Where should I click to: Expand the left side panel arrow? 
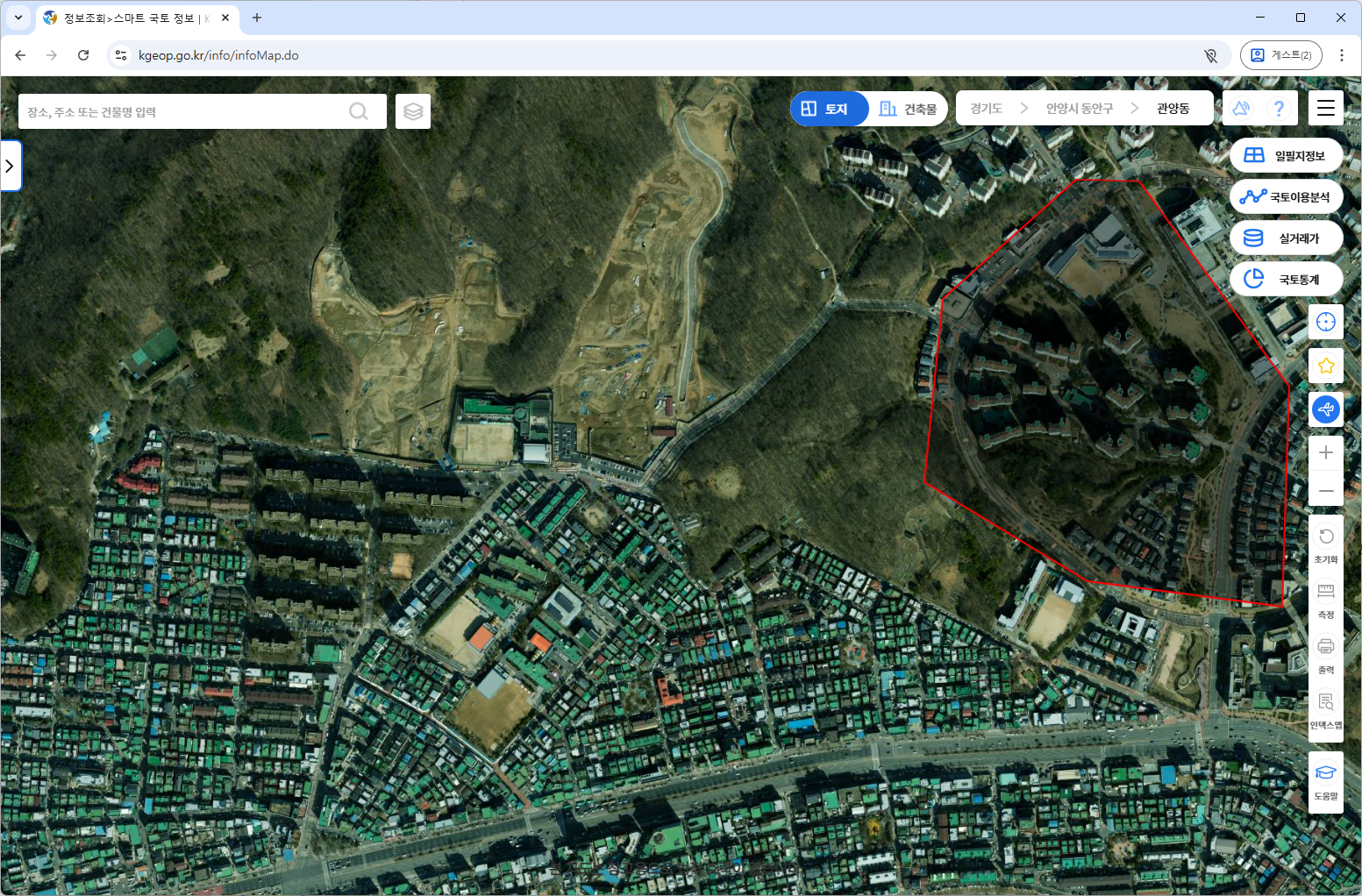tap(10, 166)
